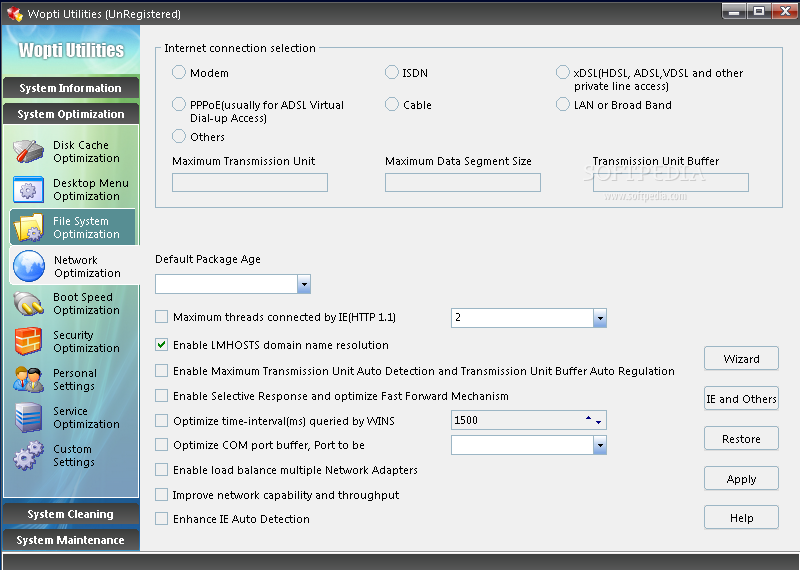This screenshot has height=570, width=800.
Task: Tick Enable load balance multiple Network Adapters
Action: click(x=161, y=470)
